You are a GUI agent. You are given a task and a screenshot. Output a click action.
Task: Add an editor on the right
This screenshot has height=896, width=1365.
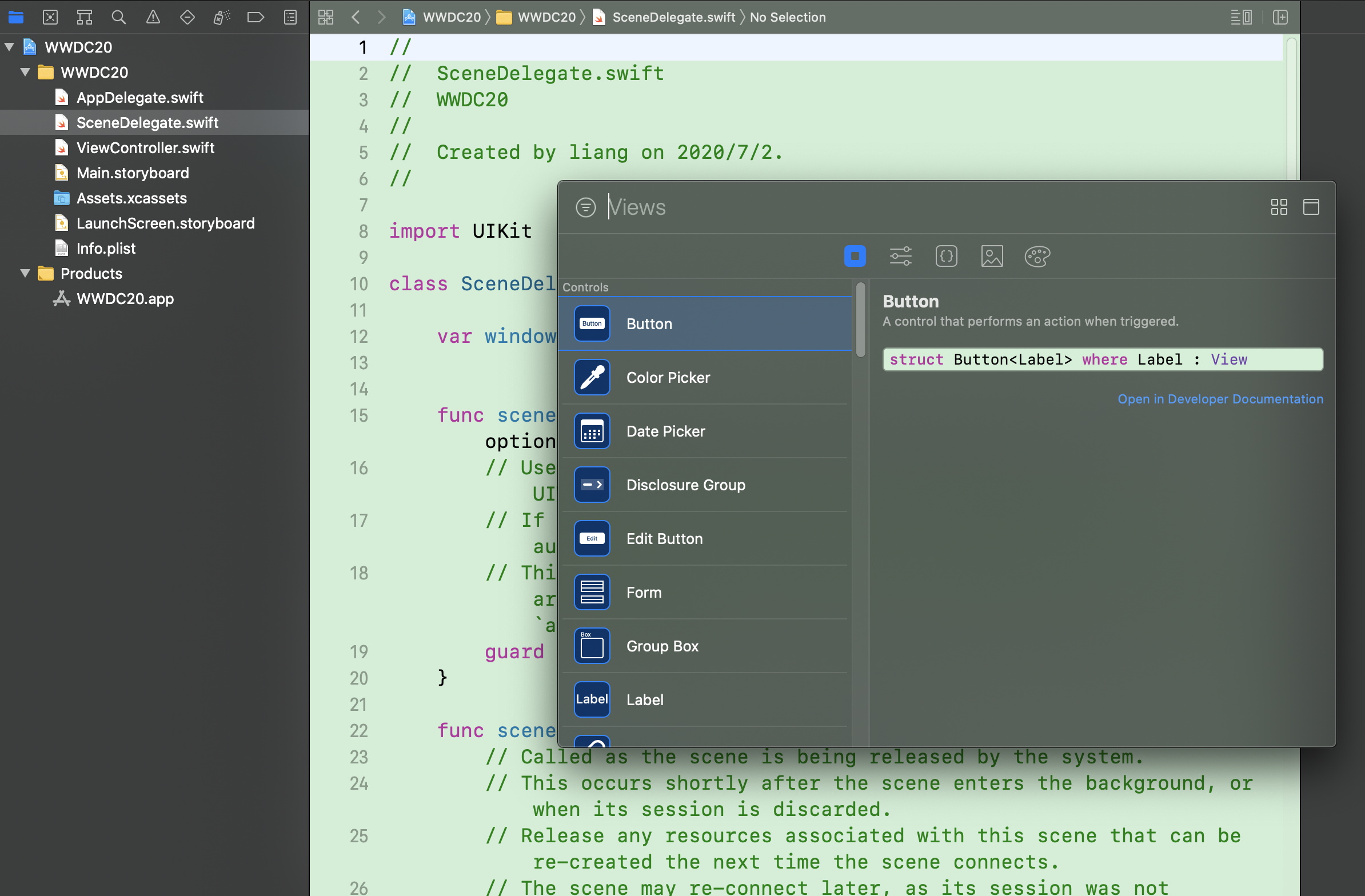[1281, 17]
